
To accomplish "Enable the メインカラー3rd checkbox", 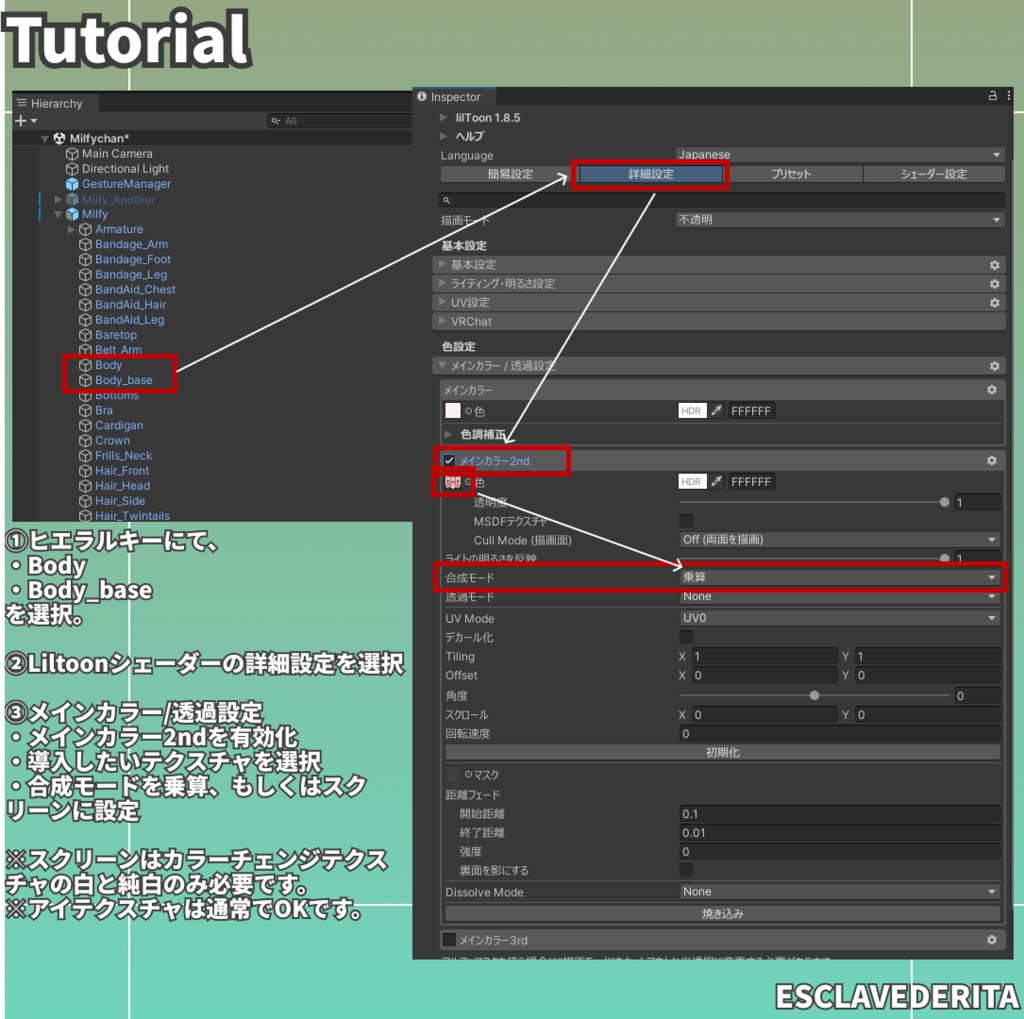I will (x=449, y=940).
